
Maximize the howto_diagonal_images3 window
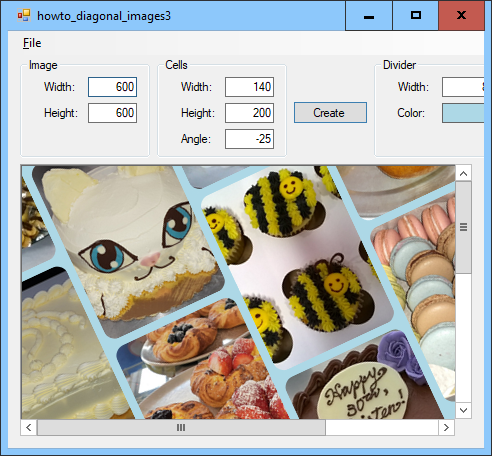click(416, 16)
